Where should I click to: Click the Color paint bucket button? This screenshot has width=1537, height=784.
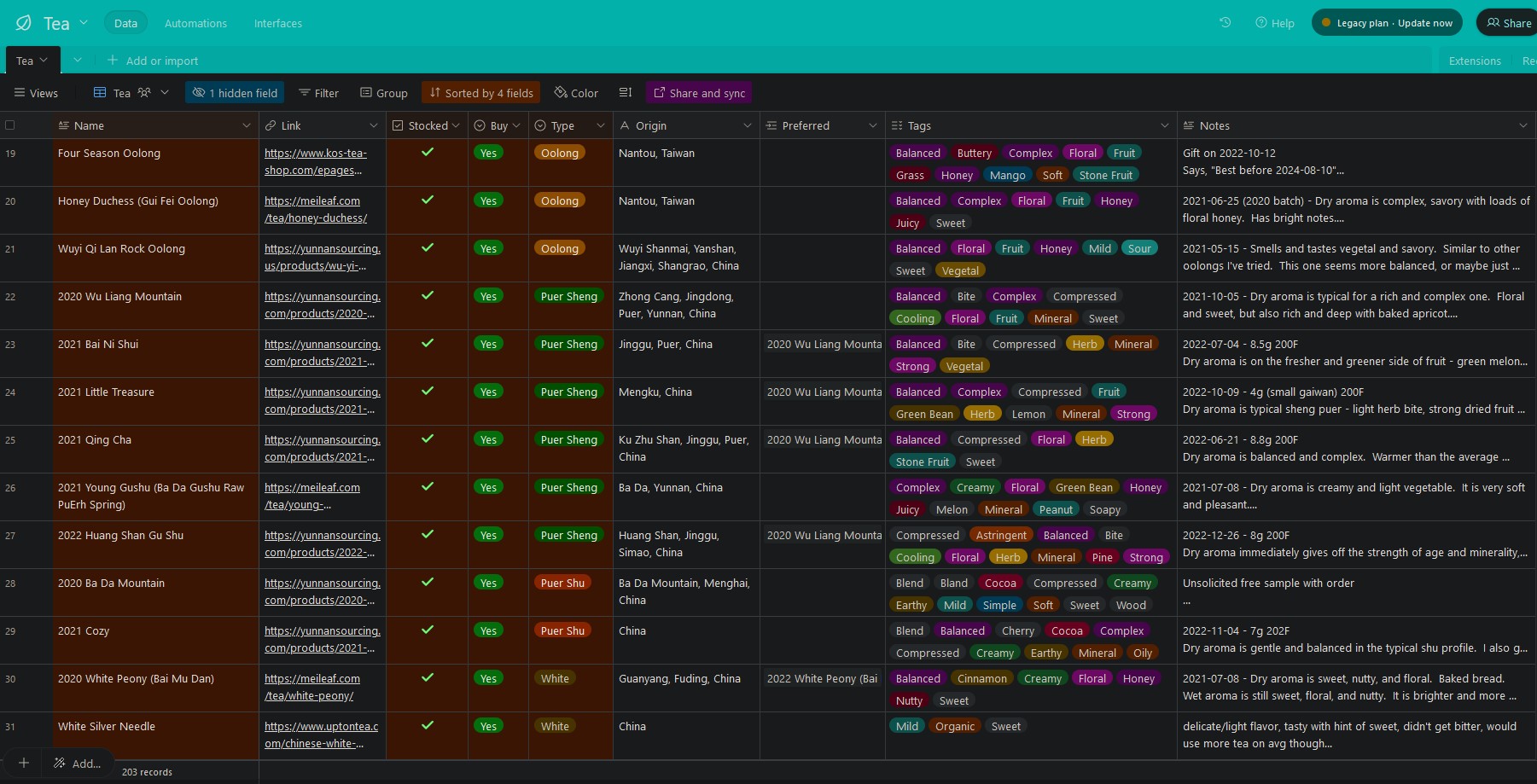point(576,93)
